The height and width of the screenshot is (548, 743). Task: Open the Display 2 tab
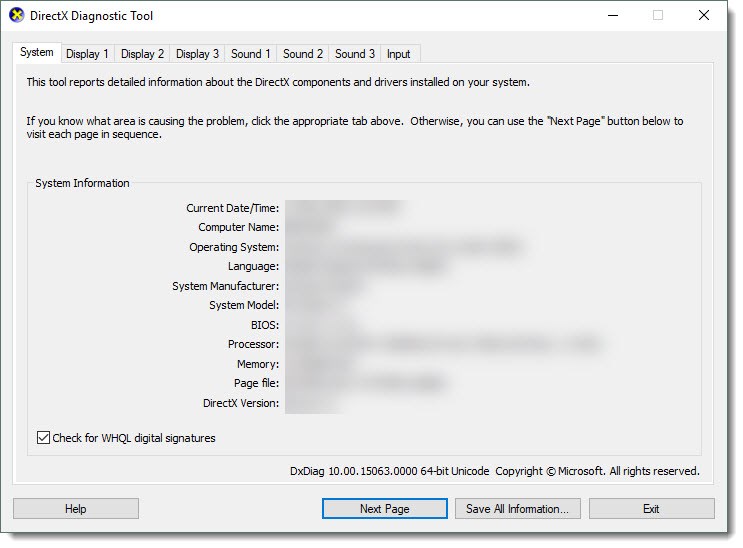142,54
